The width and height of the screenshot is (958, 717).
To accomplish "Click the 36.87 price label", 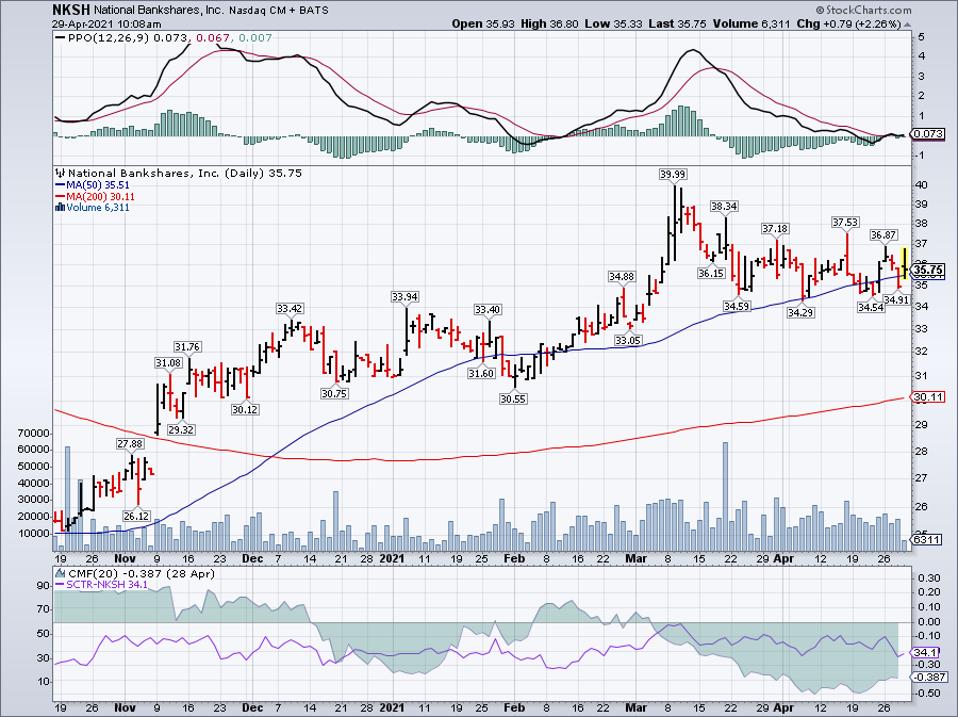I will coord(883,235).
